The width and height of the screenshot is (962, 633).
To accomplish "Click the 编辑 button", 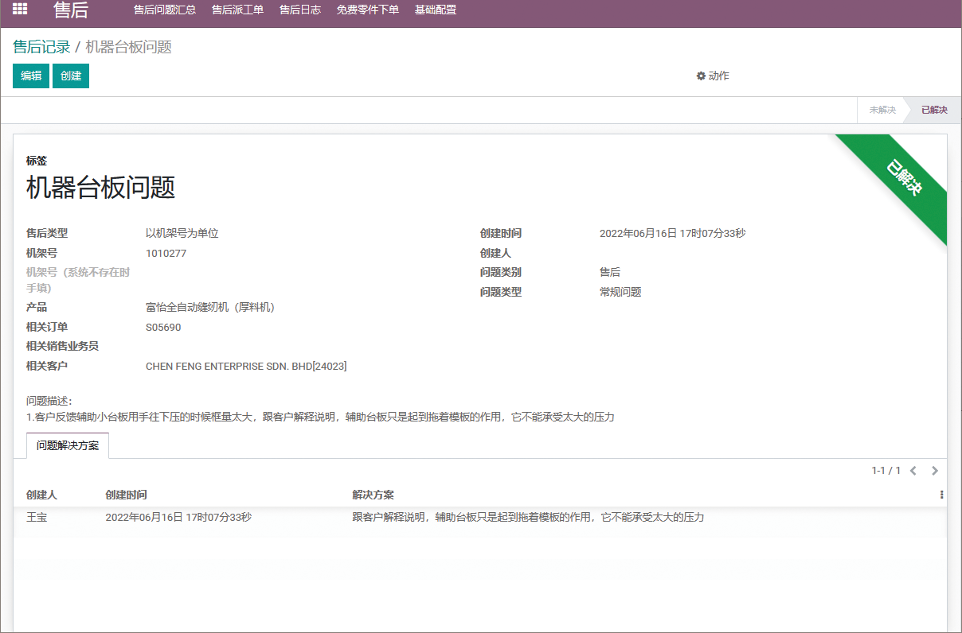I will point(31,76).
